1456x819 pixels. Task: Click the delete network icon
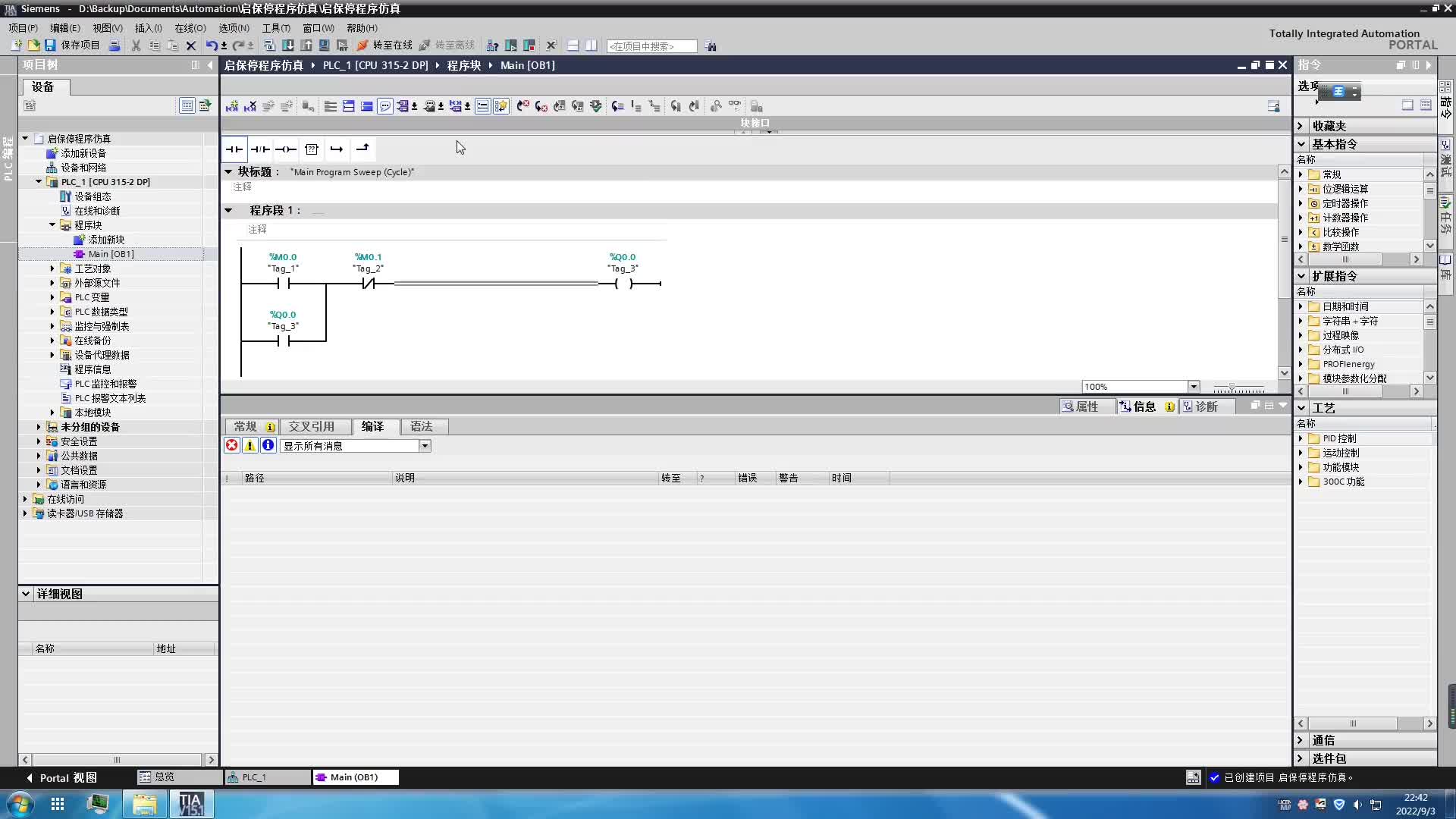250,106
